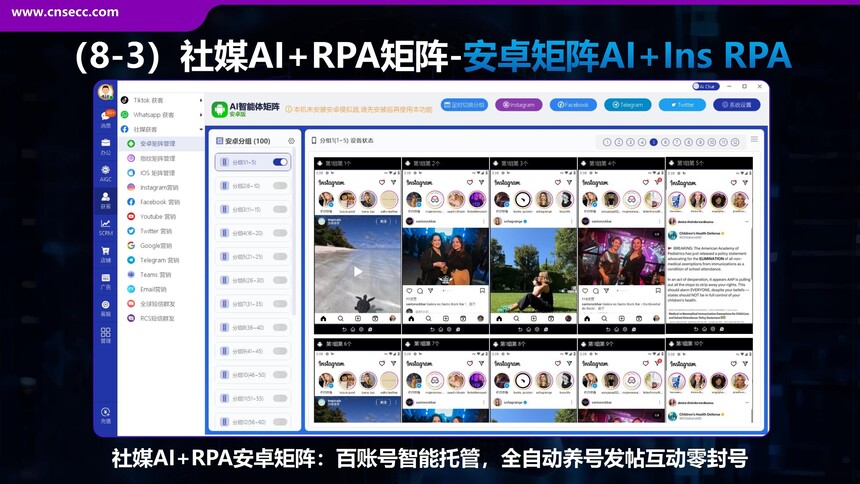Screen dimensions: 860x484
Task: Click the user avatar at sidebar top
Action: (106, 93)
